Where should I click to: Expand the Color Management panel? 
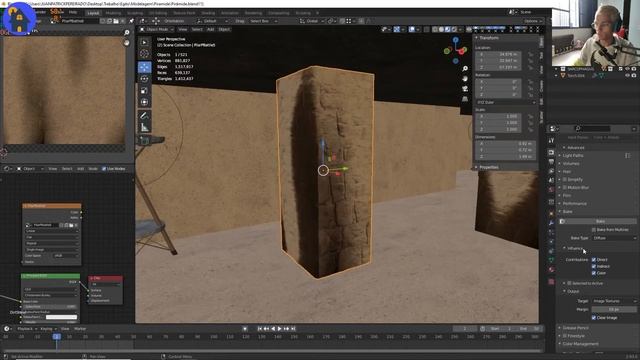tap(580, 344)
